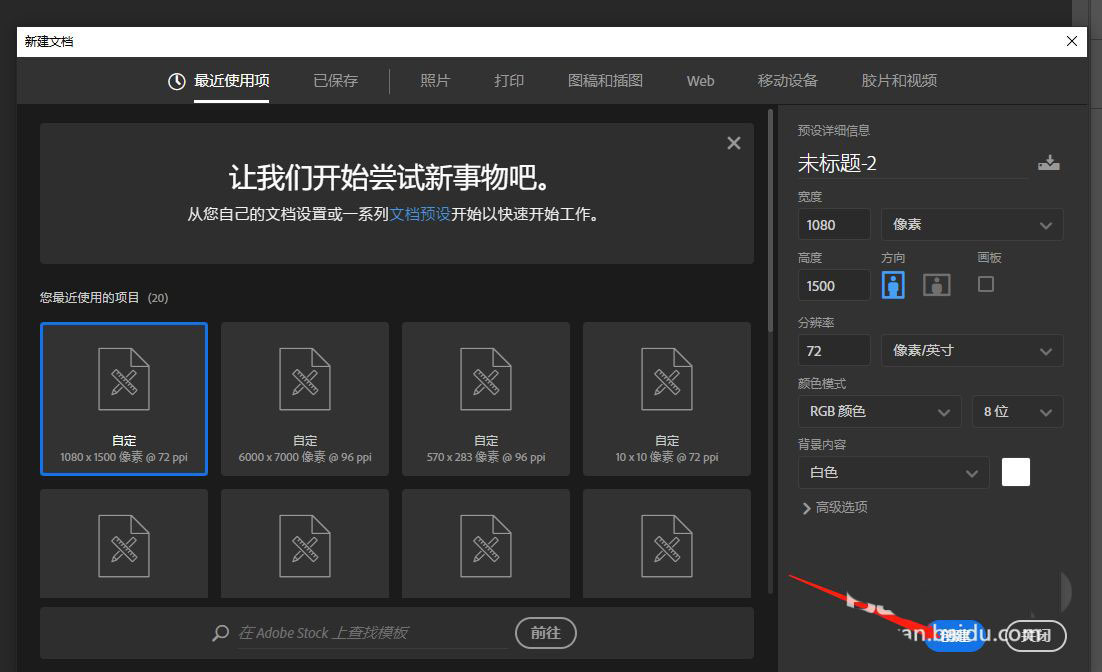Dismiss the 让我们开始尝试新事物吧 banner

coord(733,142)
